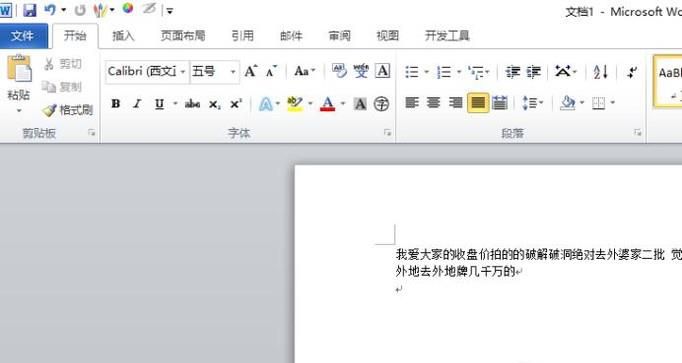Expand the 粘贴 paste options arrow

[x=18, y=110]
